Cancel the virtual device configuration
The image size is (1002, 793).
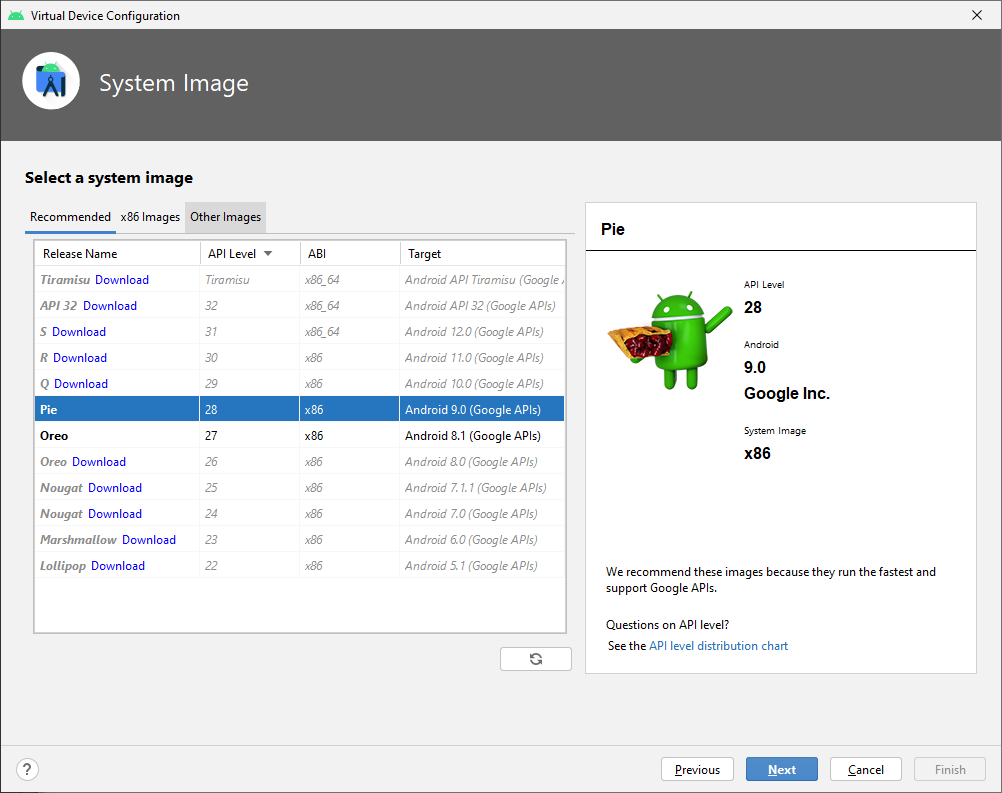865,769
